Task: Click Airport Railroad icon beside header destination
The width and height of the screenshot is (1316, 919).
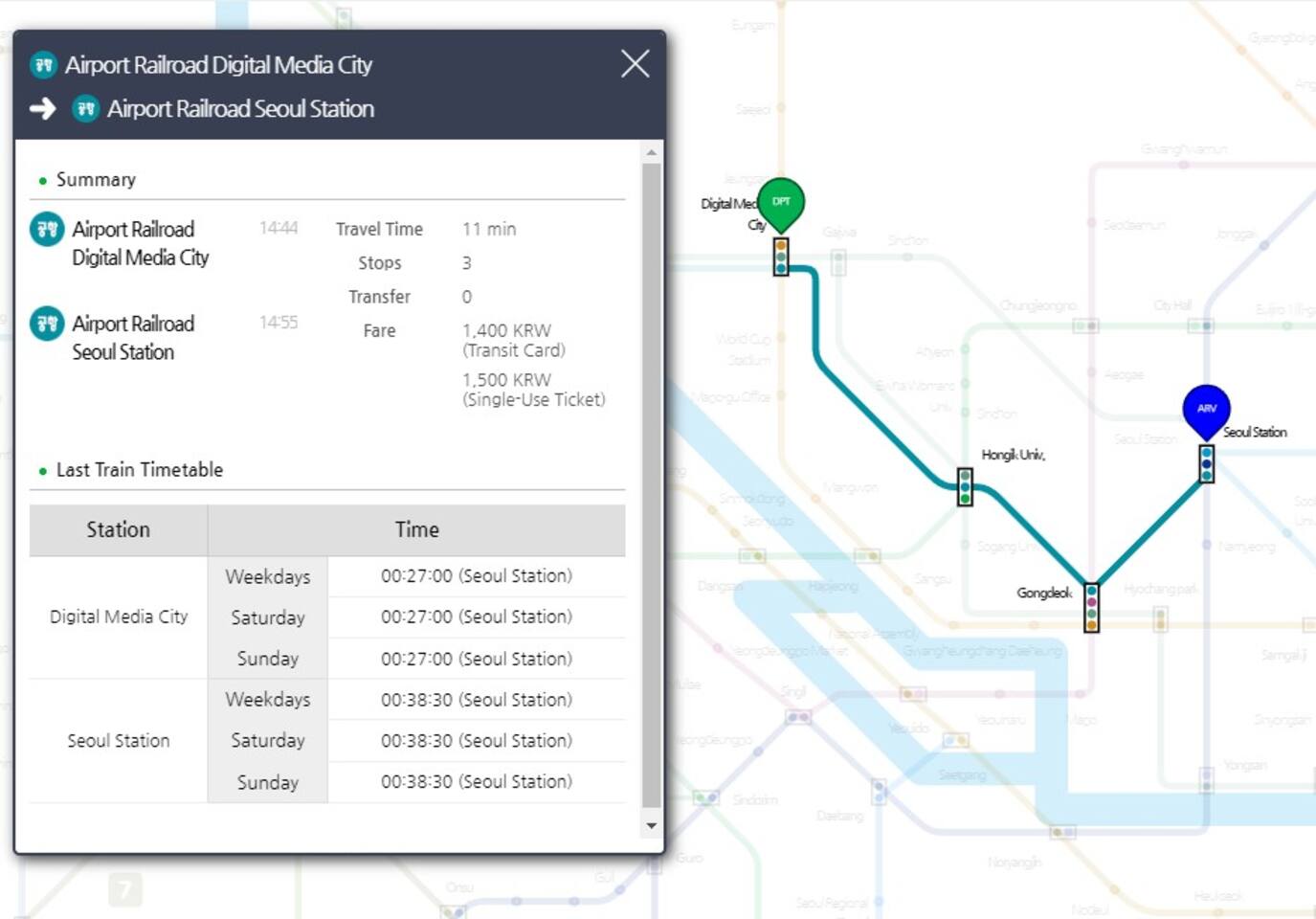Action: (86, 109)
